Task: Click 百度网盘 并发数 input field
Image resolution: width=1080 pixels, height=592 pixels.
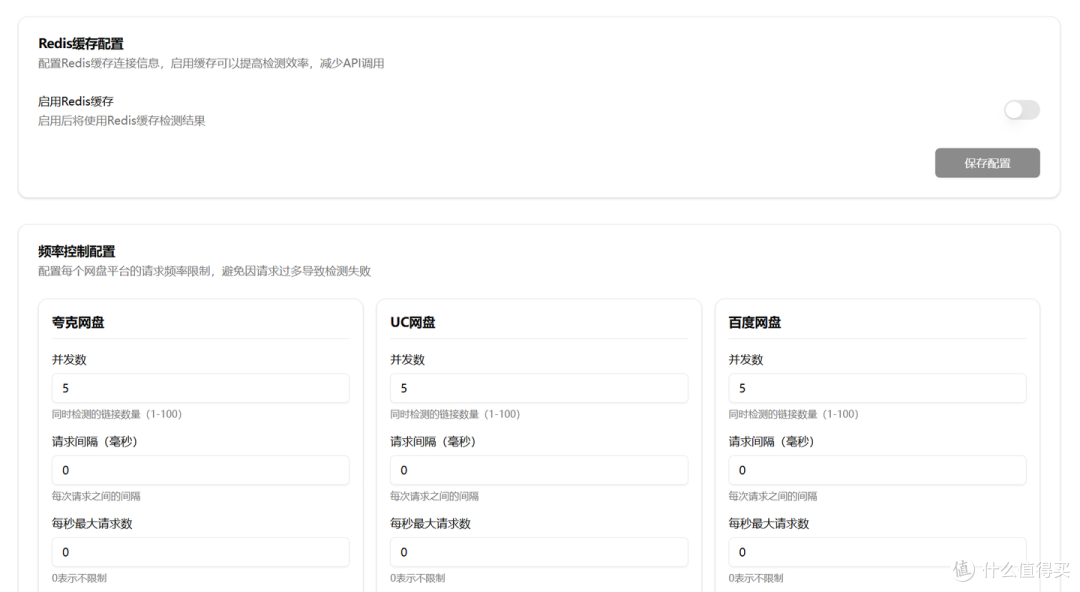Action: click(877, 388)
